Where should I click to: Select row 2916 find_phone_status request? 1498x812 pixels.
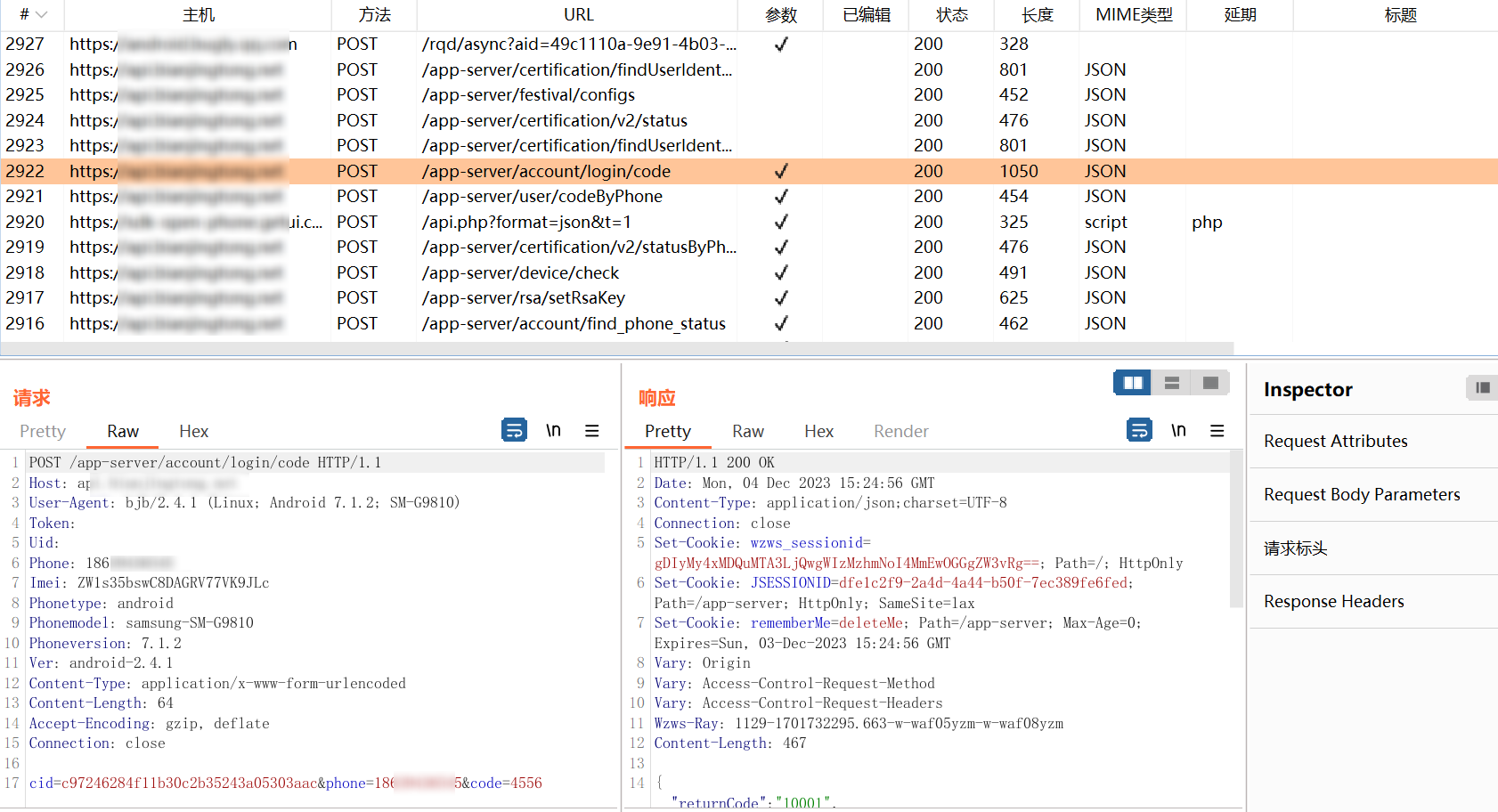pos(749,323)
